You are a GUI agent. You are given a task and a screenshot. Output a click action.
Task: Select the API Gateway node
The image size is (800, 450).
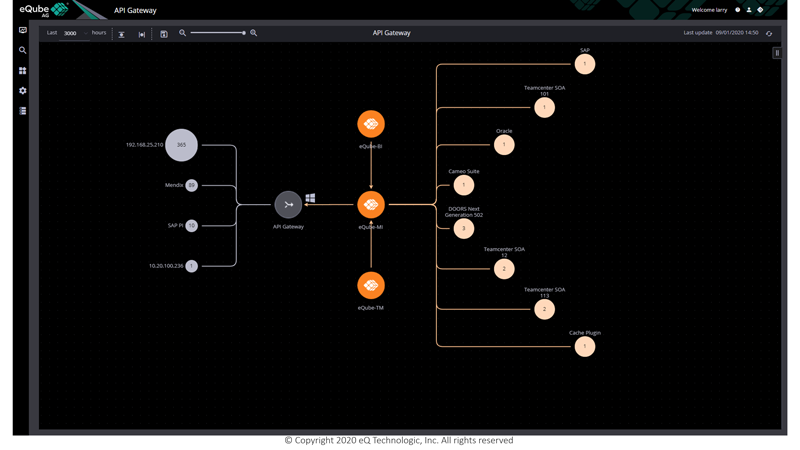[288, 205]
